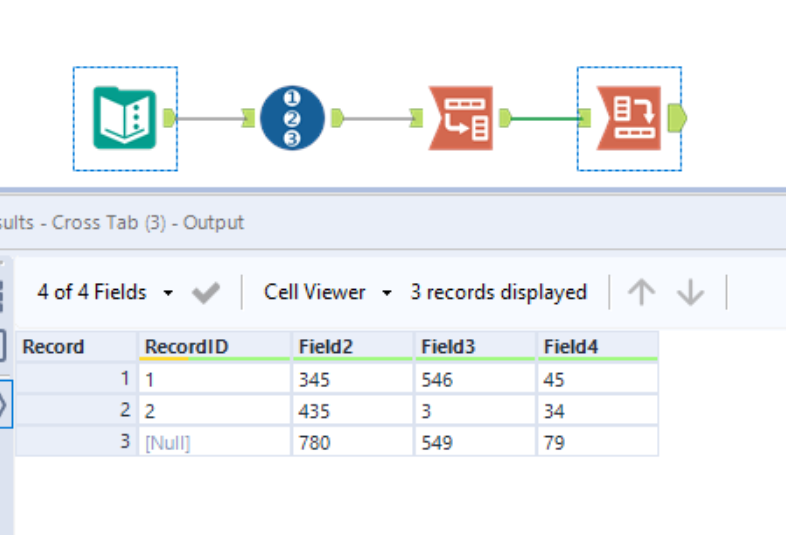Click the Cross Tab output anchor

[678, 118]
